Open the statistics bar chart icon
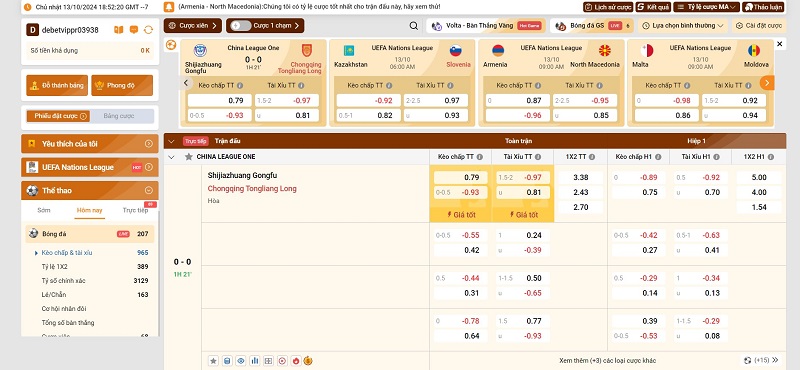800x370 pixels. 255,361
